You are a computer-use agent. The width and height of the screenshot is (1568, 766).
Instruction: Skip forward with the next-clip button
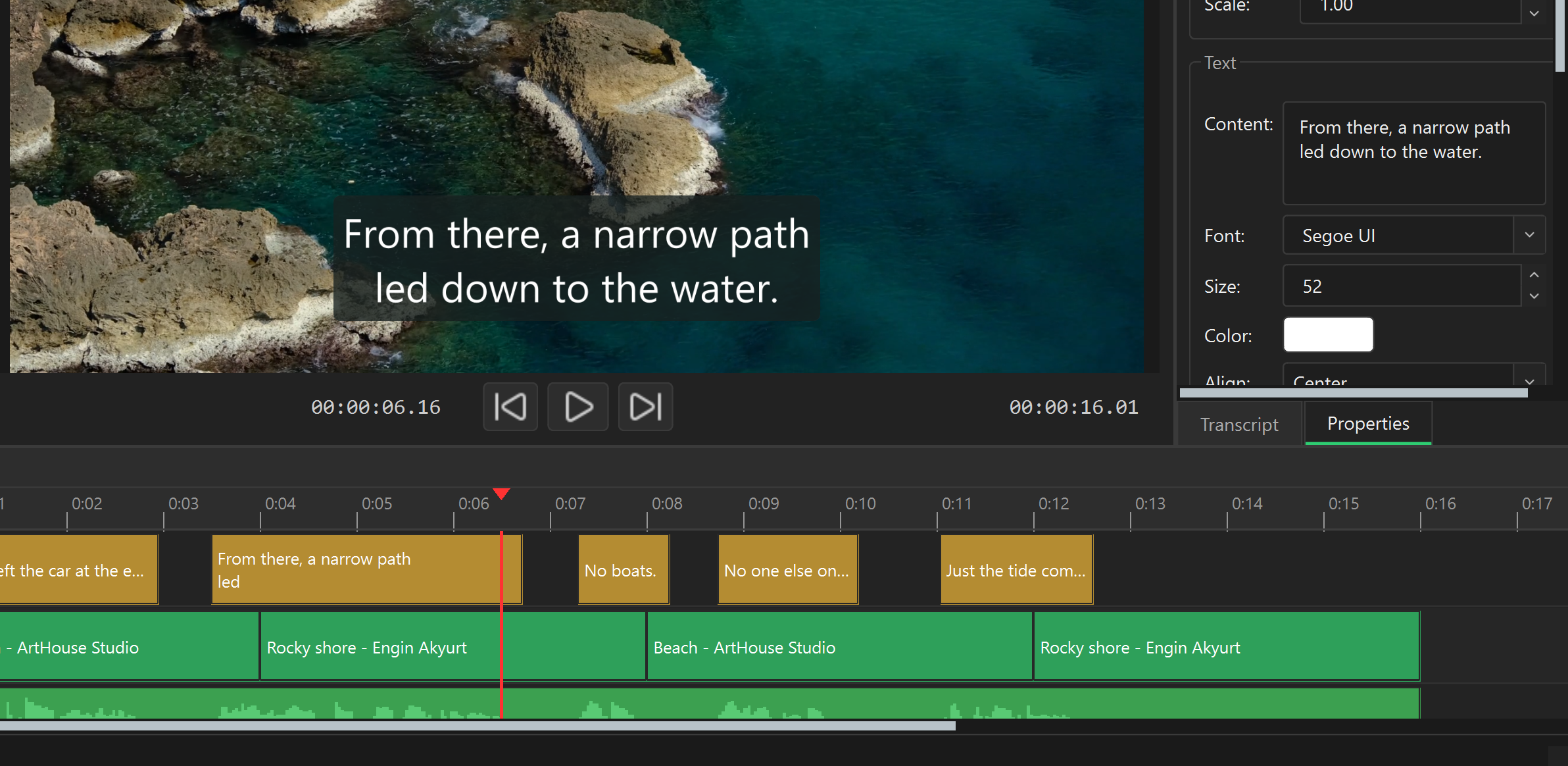click(x=645, y=407)
